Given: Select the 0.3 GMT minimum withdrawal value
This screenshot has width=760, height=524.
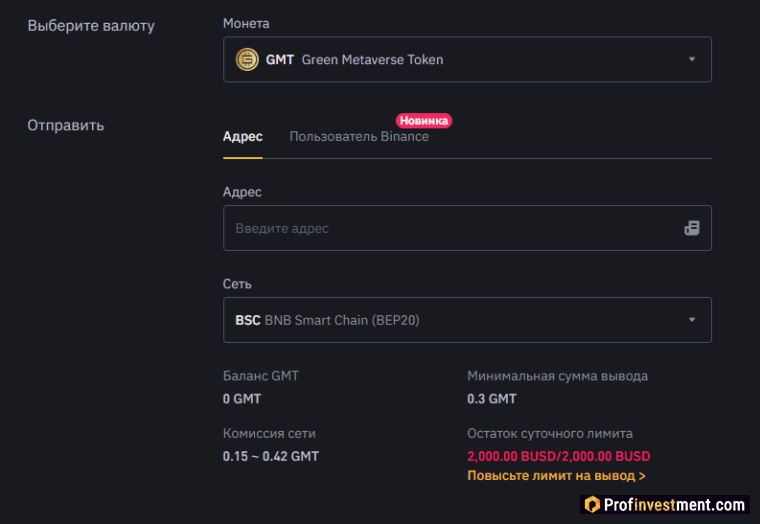Looking at the screenshot, I should 492,399.
